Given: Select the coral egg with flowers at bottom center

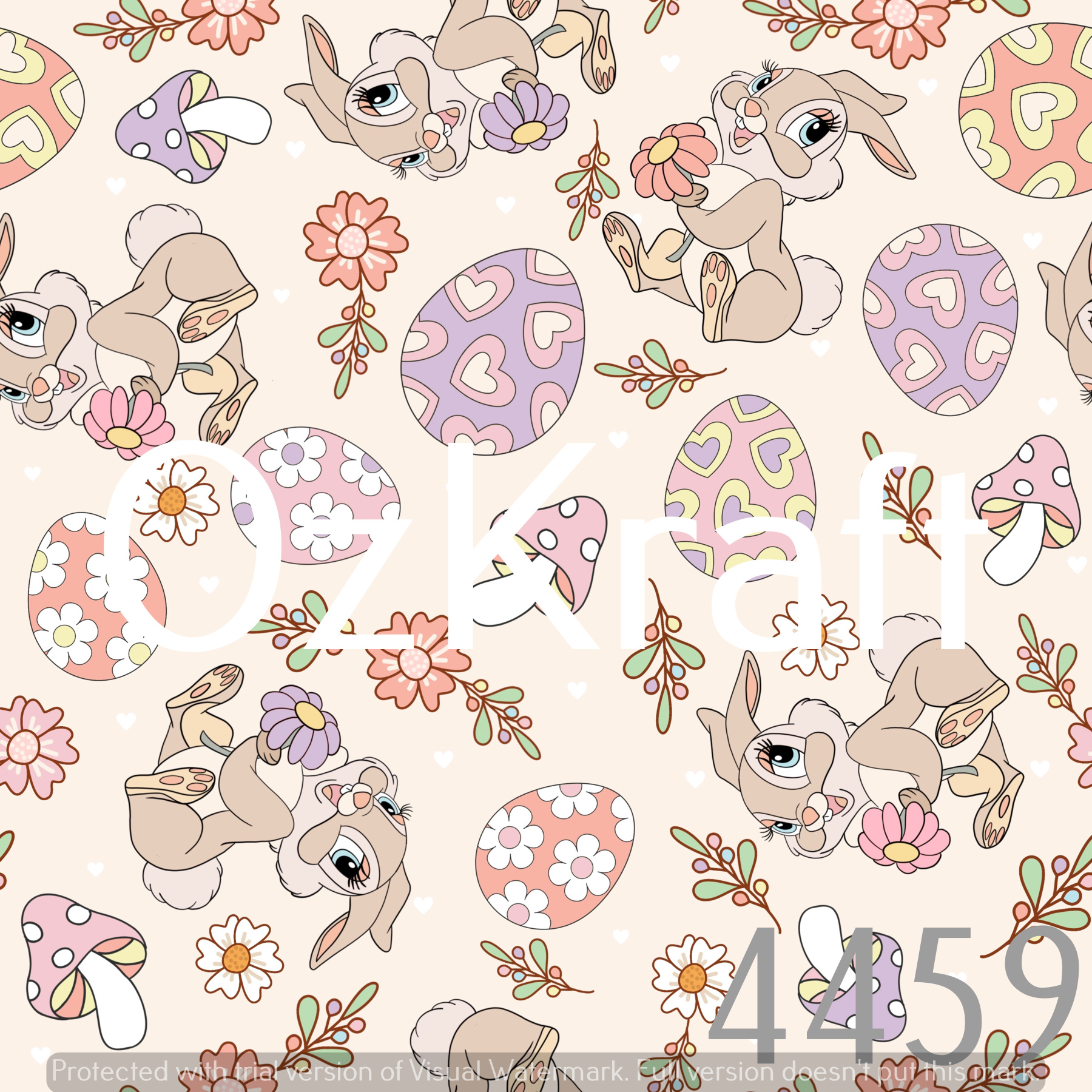Looking at the screenshot, I should tap(555, 855).
